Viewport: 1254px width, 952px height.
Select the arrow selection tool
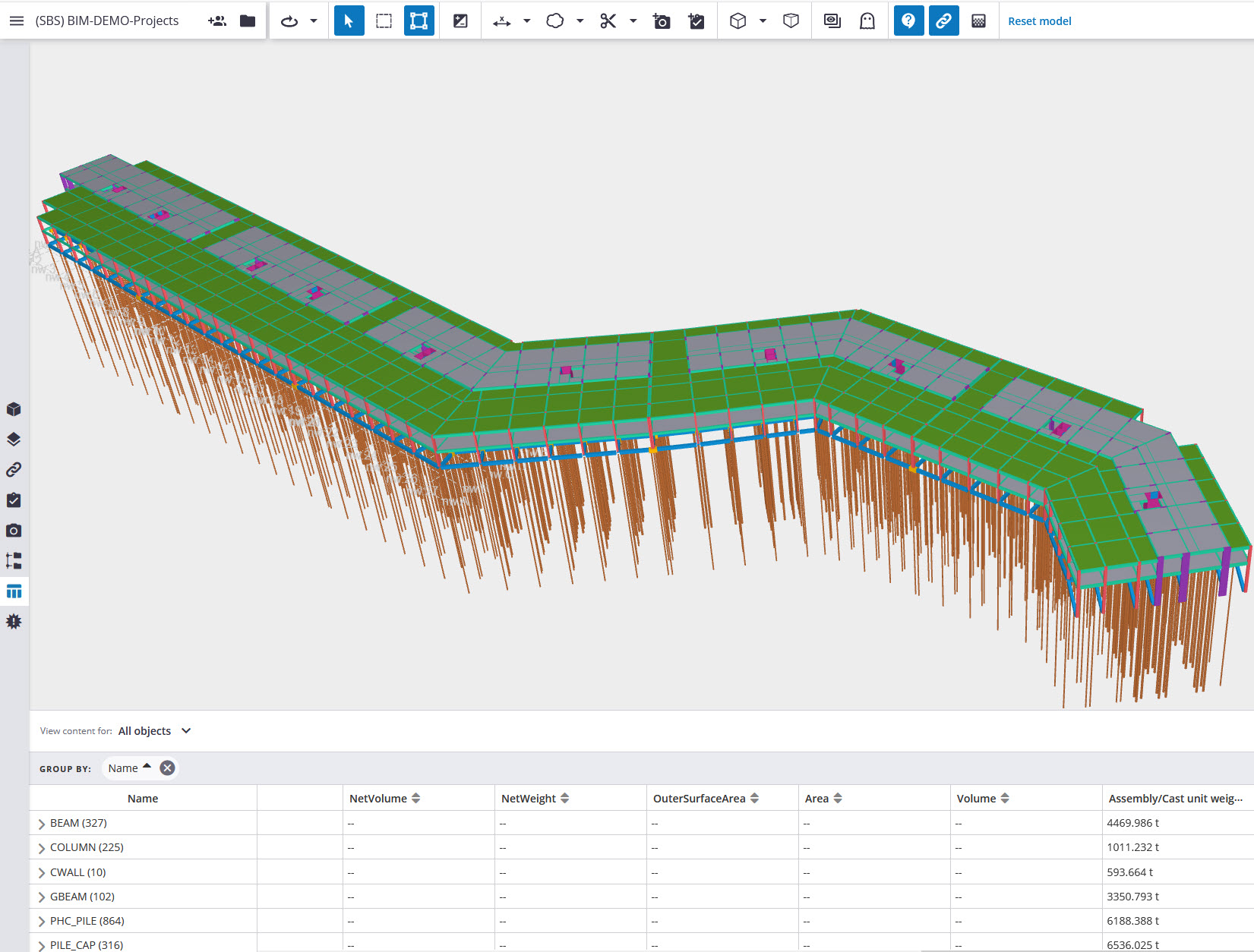(x=349, y=20)
